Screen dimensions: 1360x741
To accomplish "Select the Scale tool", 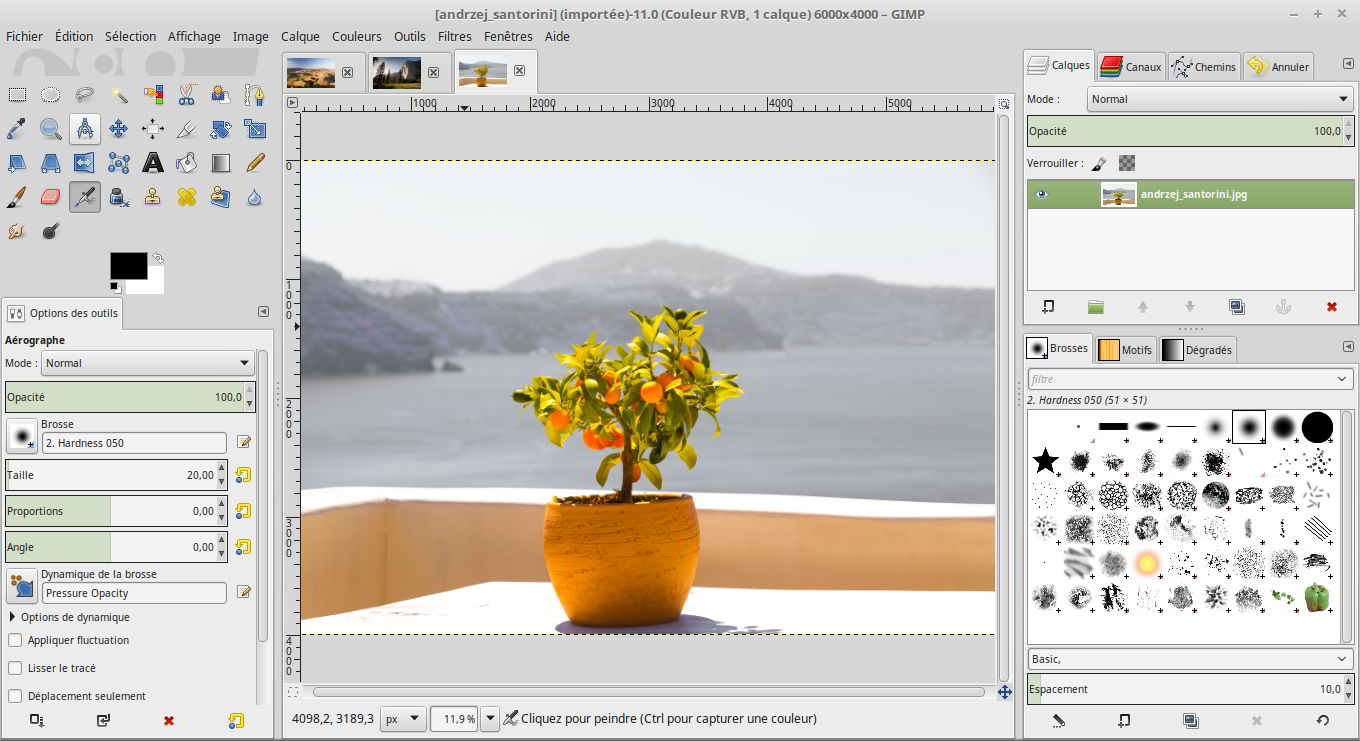I will tap(255, 129).
